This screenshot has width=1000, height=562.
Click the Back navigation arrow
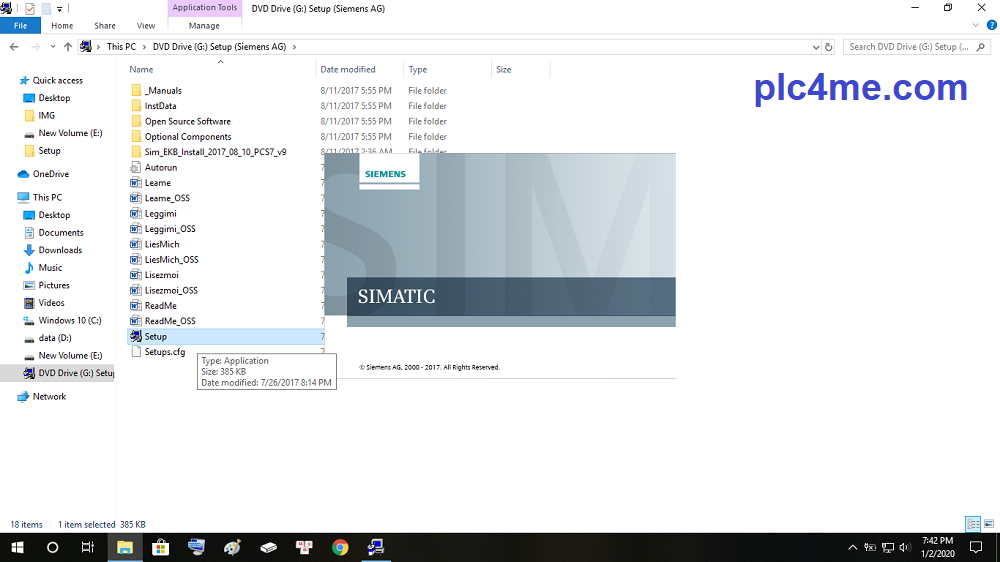click(14, 47)
